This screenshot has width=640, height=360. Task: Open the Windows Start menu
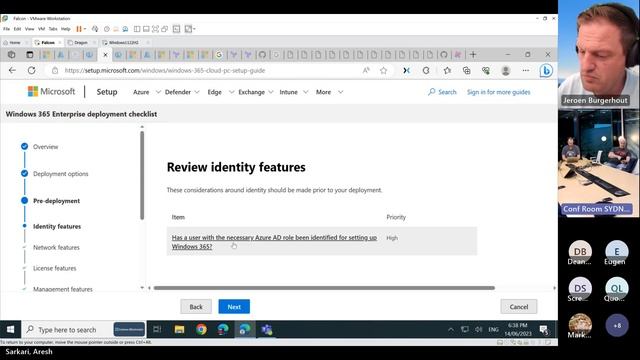(x=11, y=329)
